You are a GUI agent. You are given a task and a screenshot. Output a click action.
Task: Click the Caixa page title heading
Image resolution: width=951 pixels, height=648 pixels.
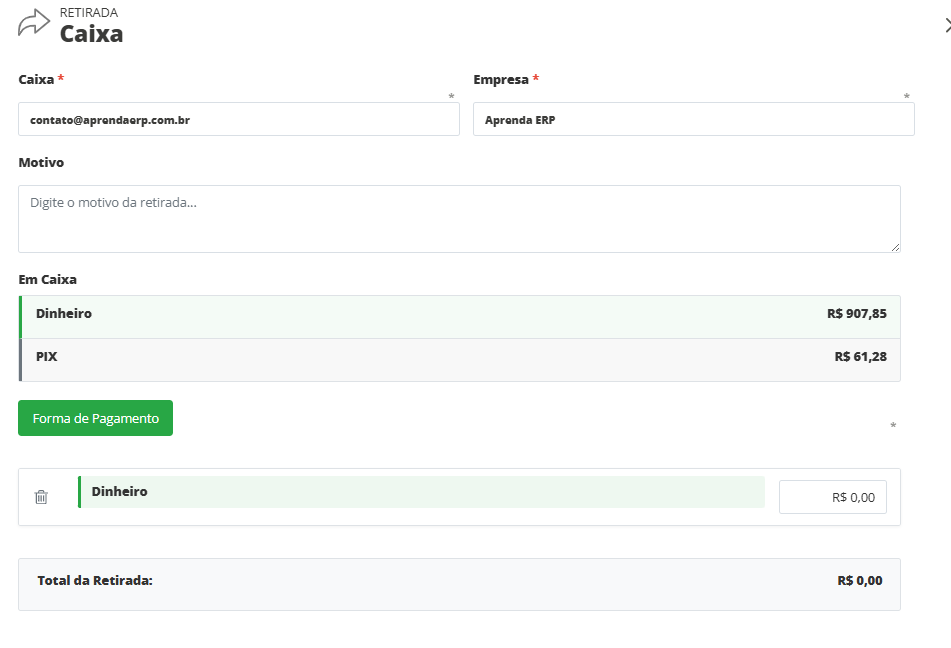tap(91, 34)
